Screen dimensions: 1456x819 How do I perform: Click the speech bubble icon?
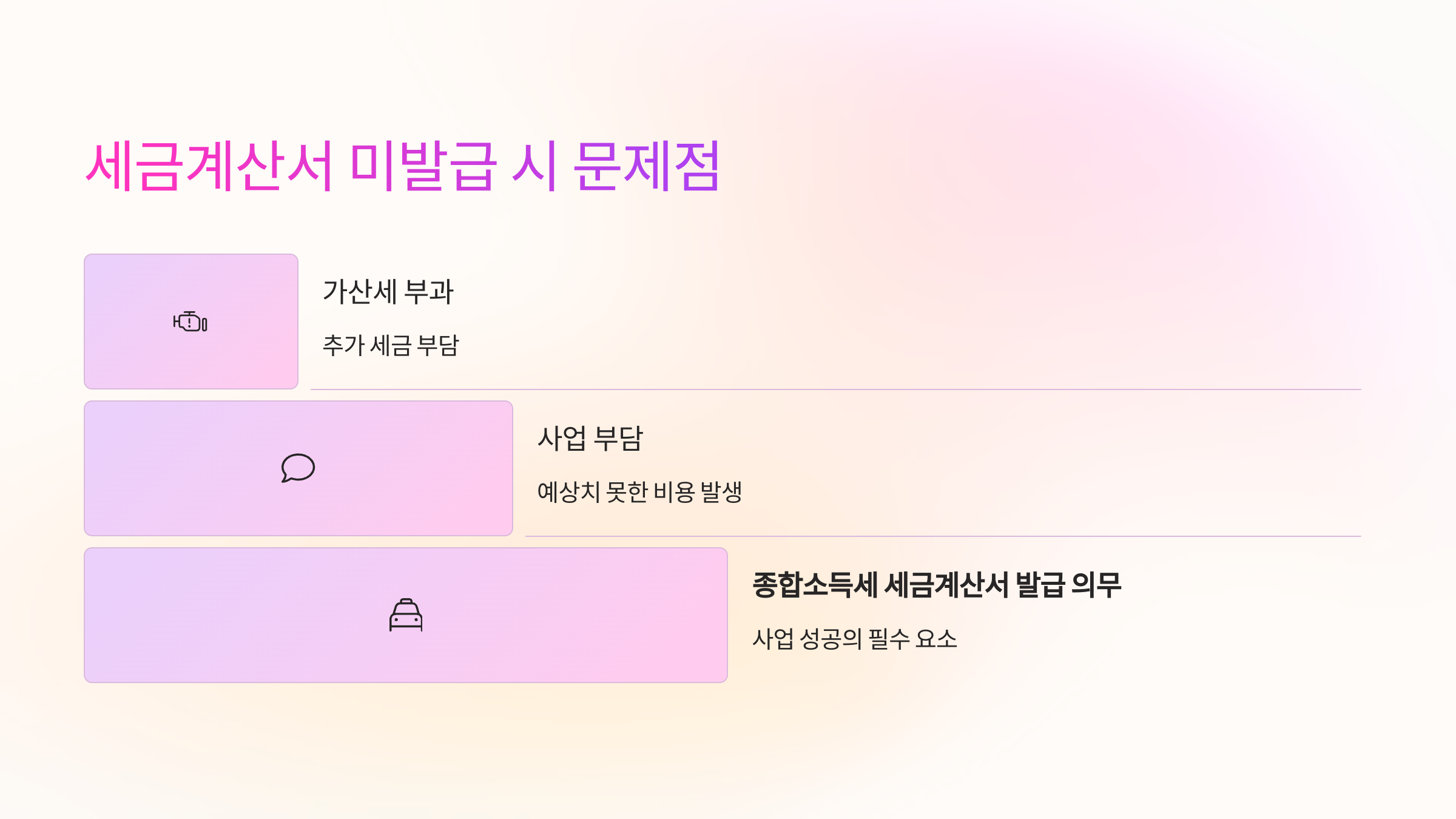point(298,468)
